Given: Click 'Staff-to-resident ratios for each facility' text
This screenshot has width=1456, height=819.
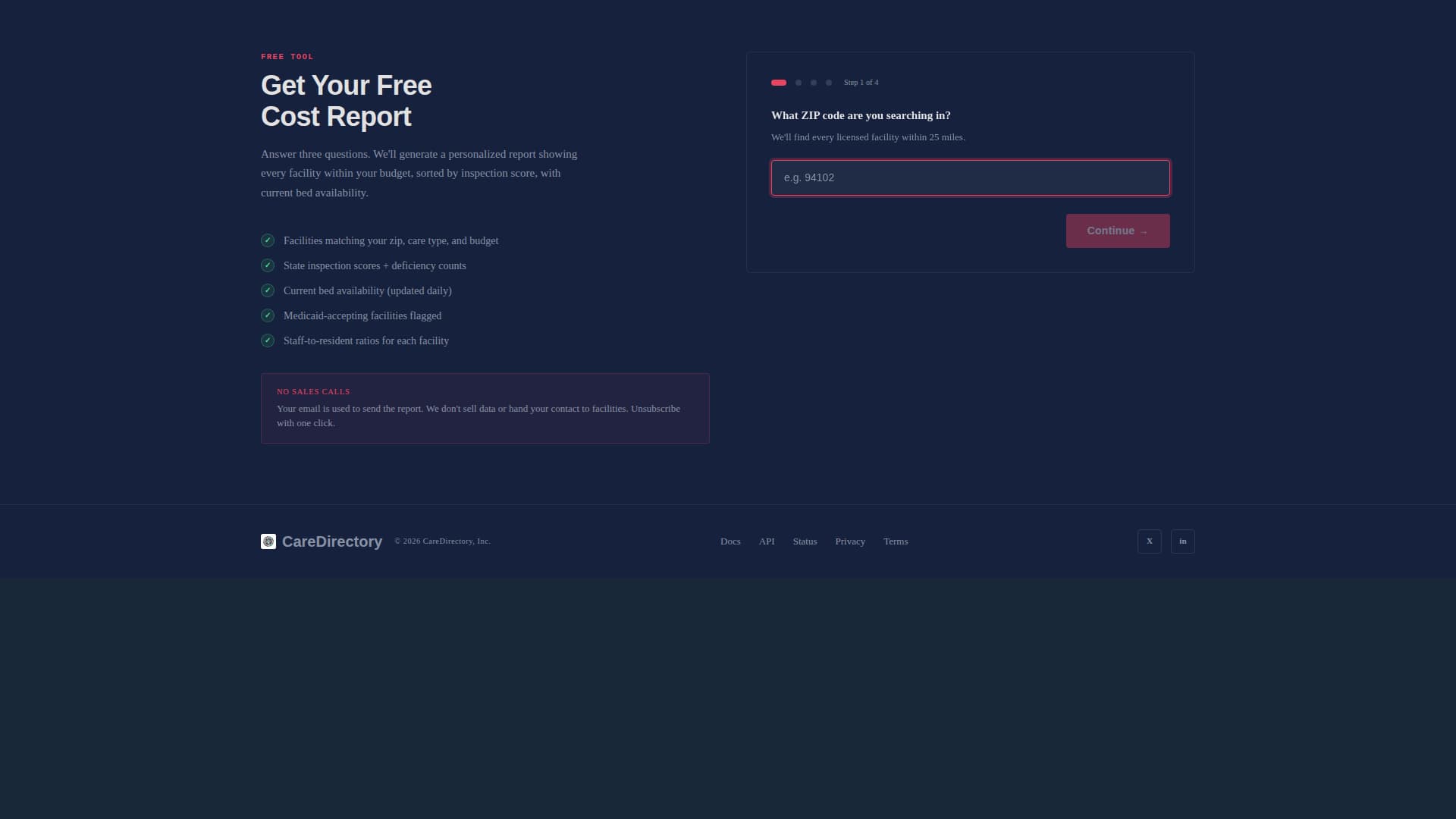Looking at the screenshot, I should point(366,340).
